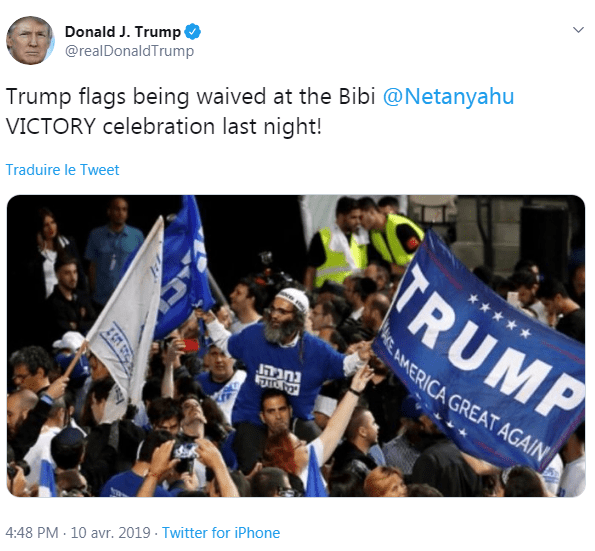Open the @Netanyahu mention link

[448, 96]
